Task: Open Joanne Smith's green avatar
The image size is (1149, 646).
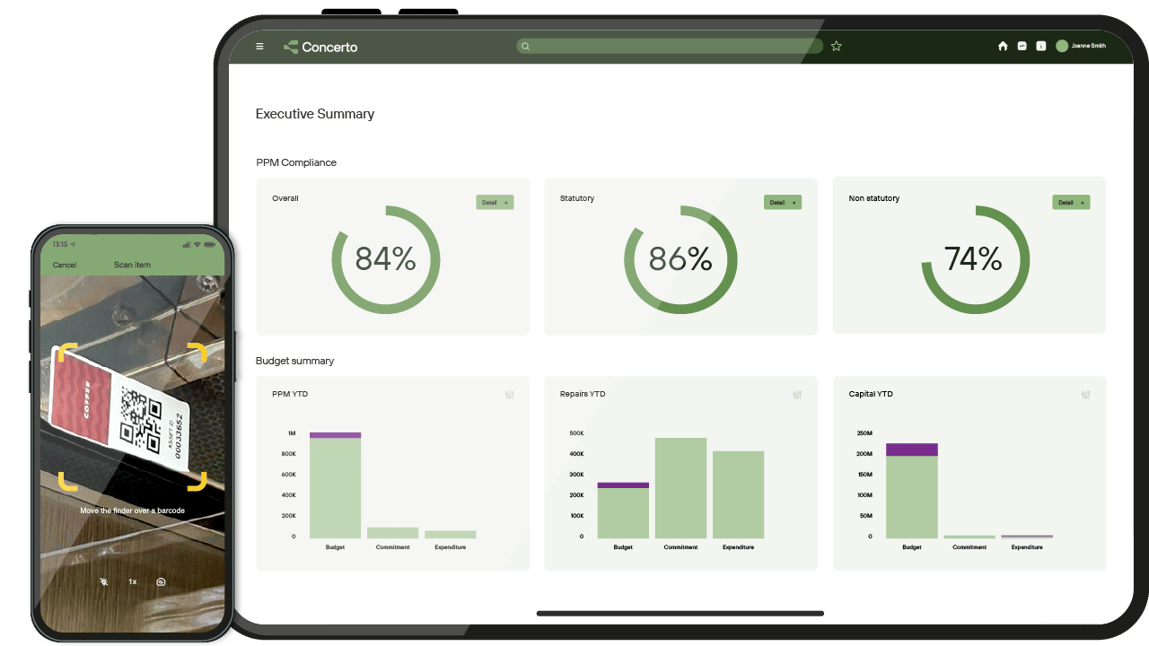Action: pyautogui.click(x=1062, y=45)
